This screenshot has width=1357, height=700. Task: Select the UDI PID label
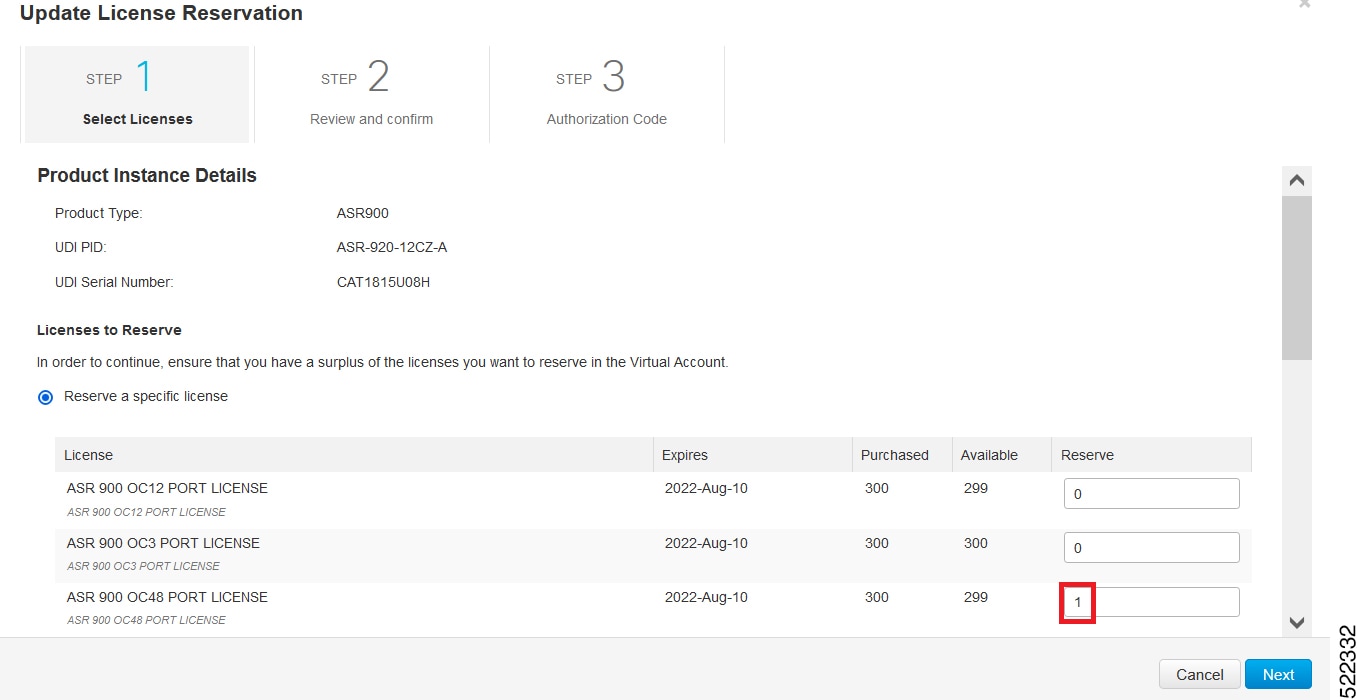click(x=81, y=247)
